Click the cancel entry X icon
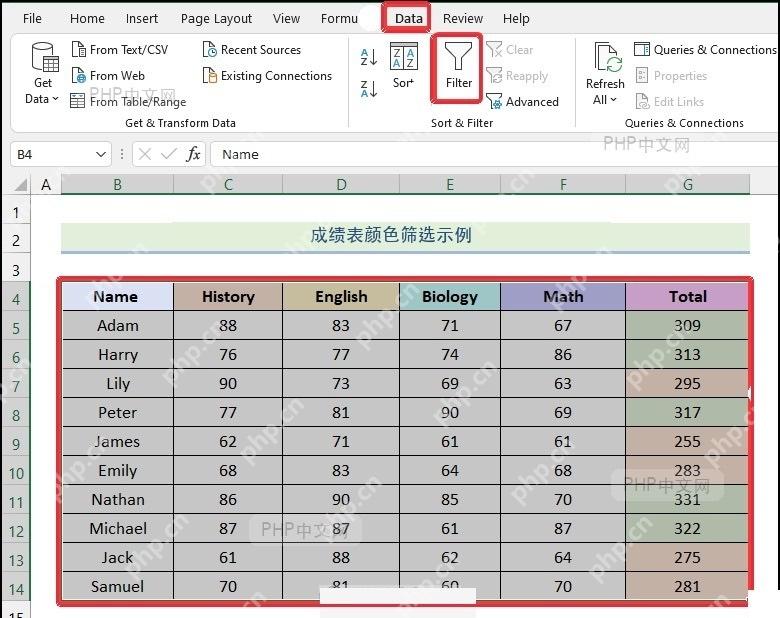Image resolution: width=780 pixels, height=618 pixels. tap(145, 154)
